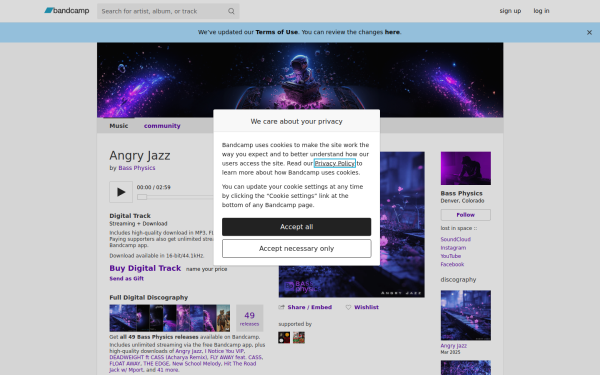Choose Accept necessary only
600x375 pixels.
click(x=297, y=249)
